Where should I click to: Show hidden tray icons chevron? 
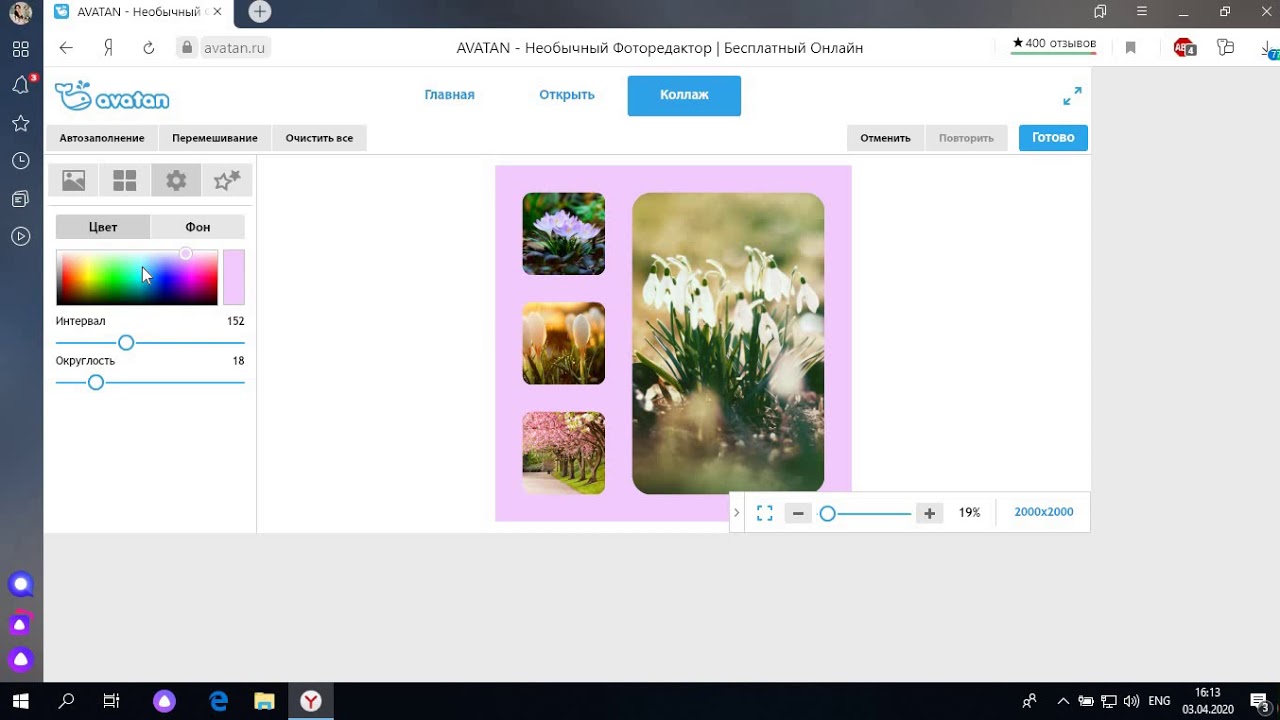click(x=1063, y=701)
